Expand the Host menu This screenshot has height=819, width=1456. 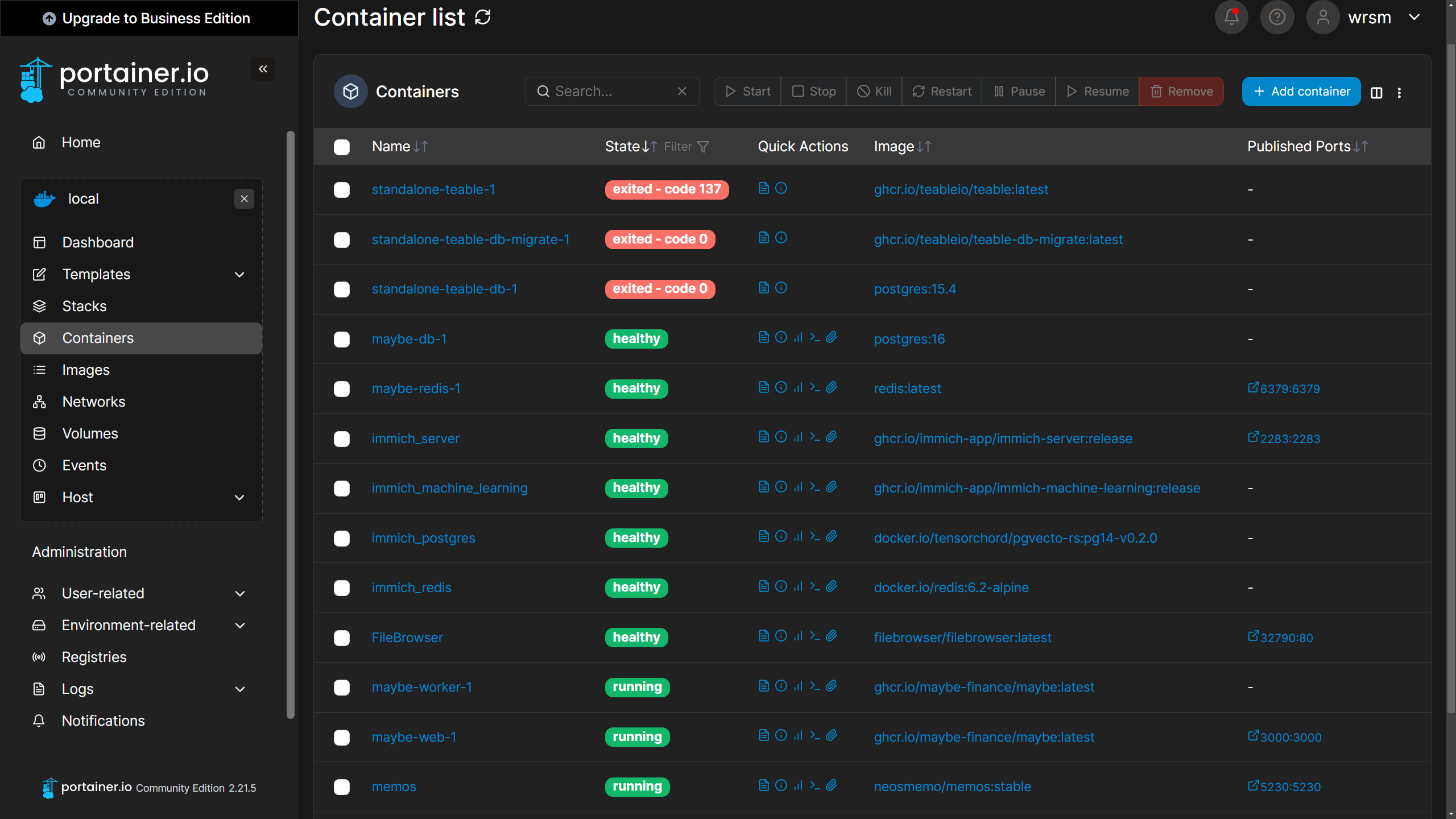tap(141, 497)
